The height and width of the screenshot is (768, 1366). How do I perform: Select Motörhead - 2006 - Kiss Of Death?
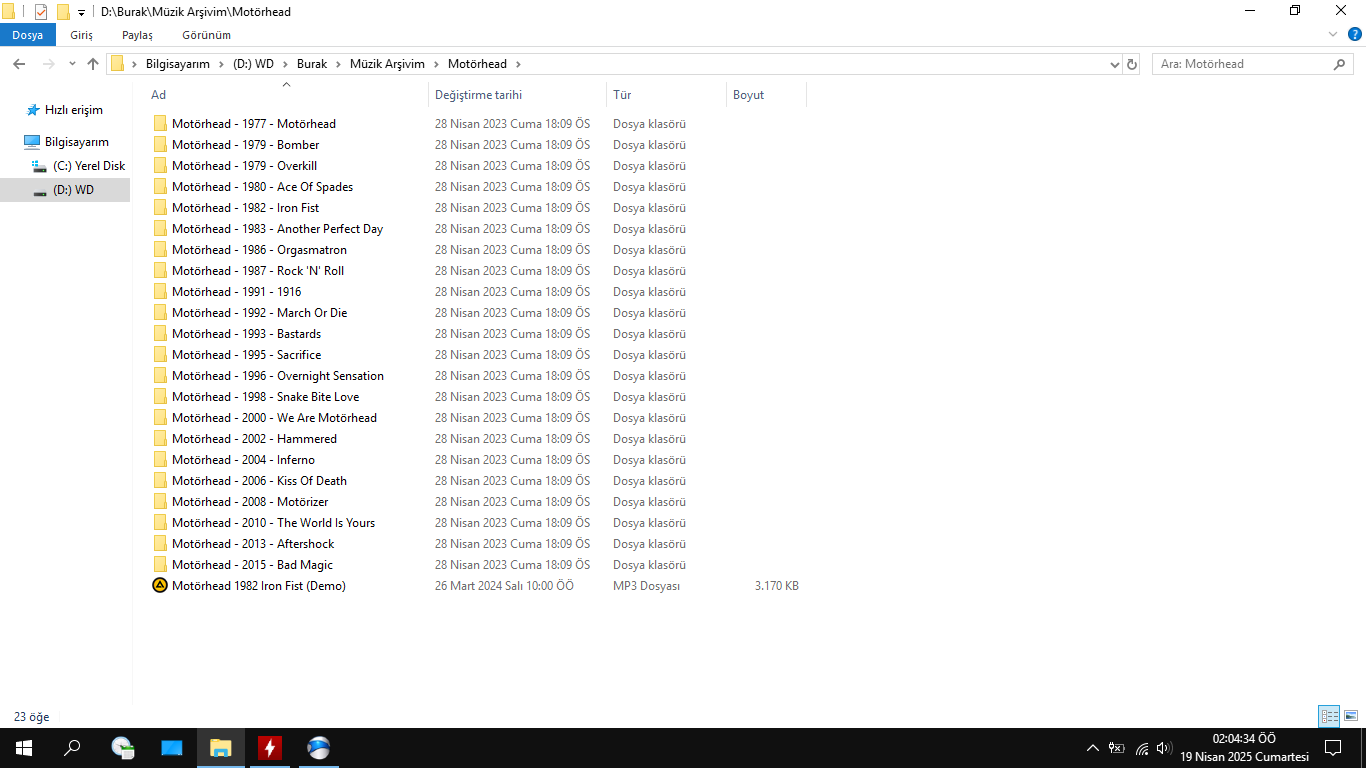pos(260,481)
